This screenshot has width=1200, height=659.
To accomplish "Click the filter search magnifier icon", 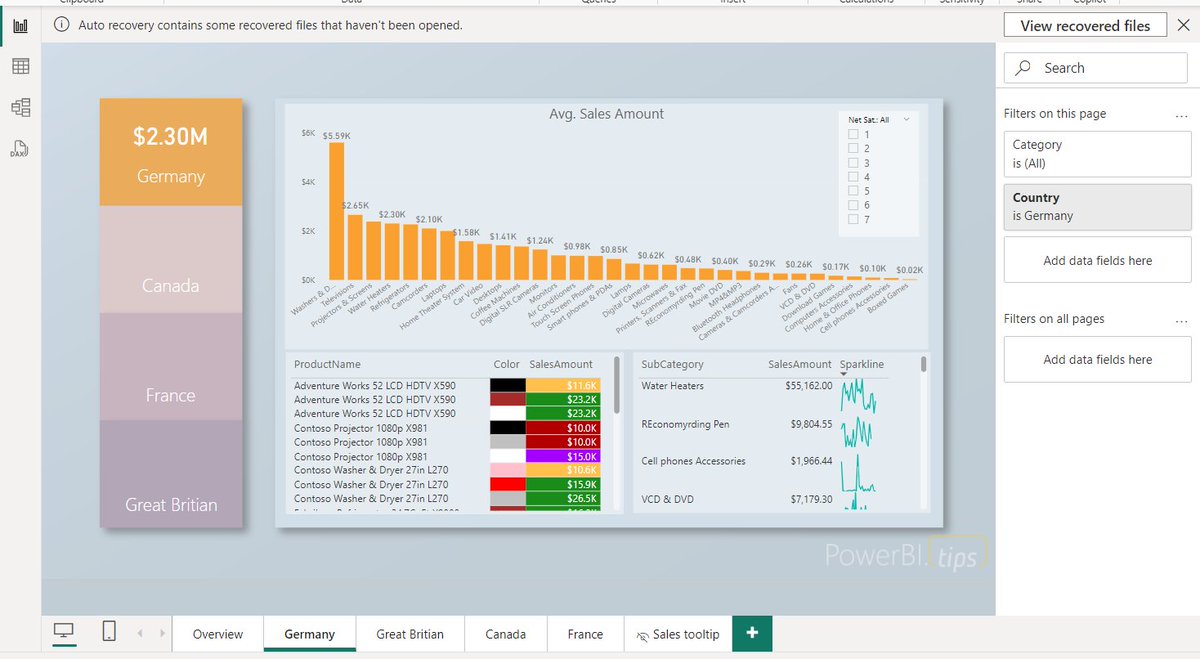I will click(x=1023, y=68).
